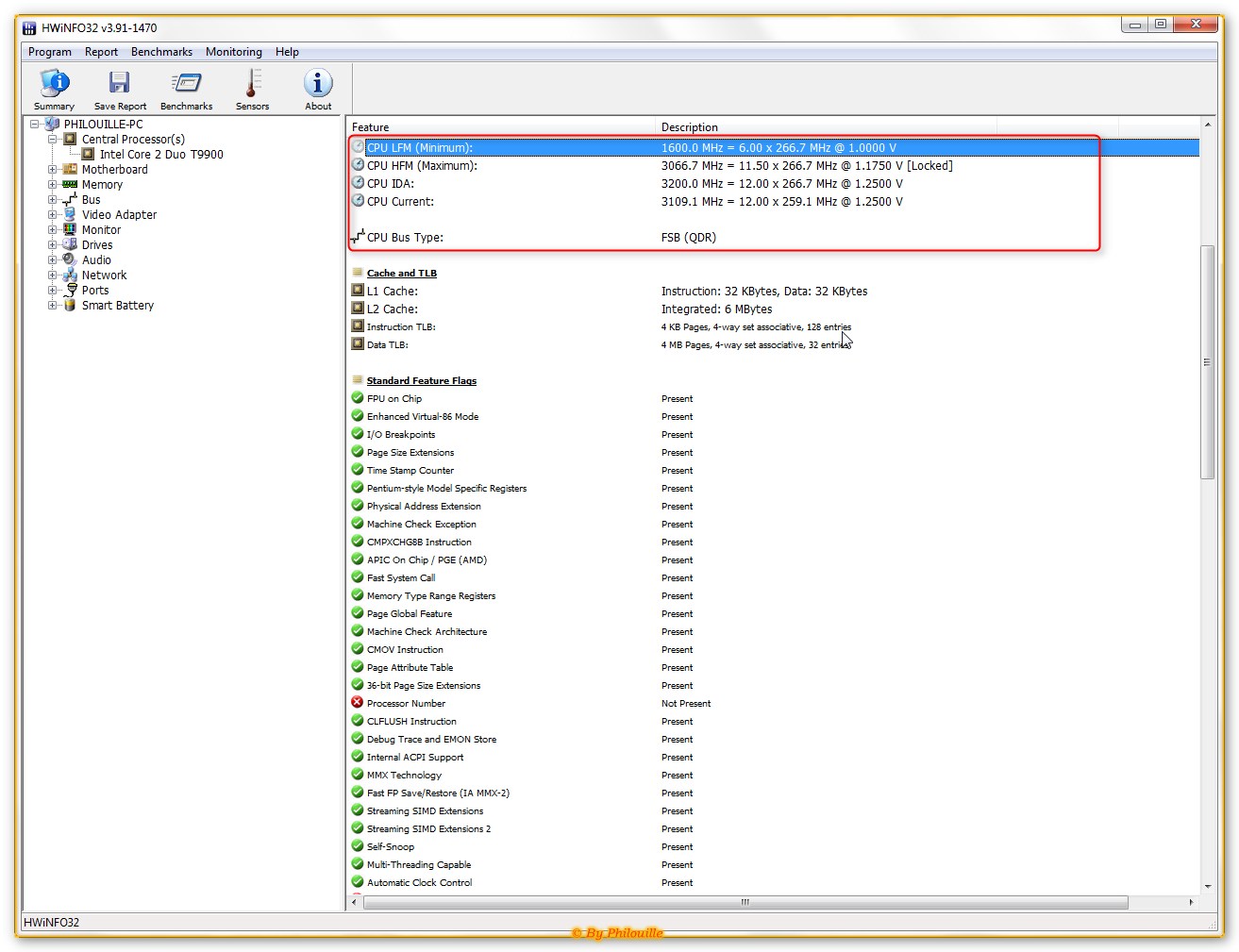The height and width of the screenshot is (952, 1239).
Task: Open Benchmarks from the toolbar
Action: click(x=186, y=84)
